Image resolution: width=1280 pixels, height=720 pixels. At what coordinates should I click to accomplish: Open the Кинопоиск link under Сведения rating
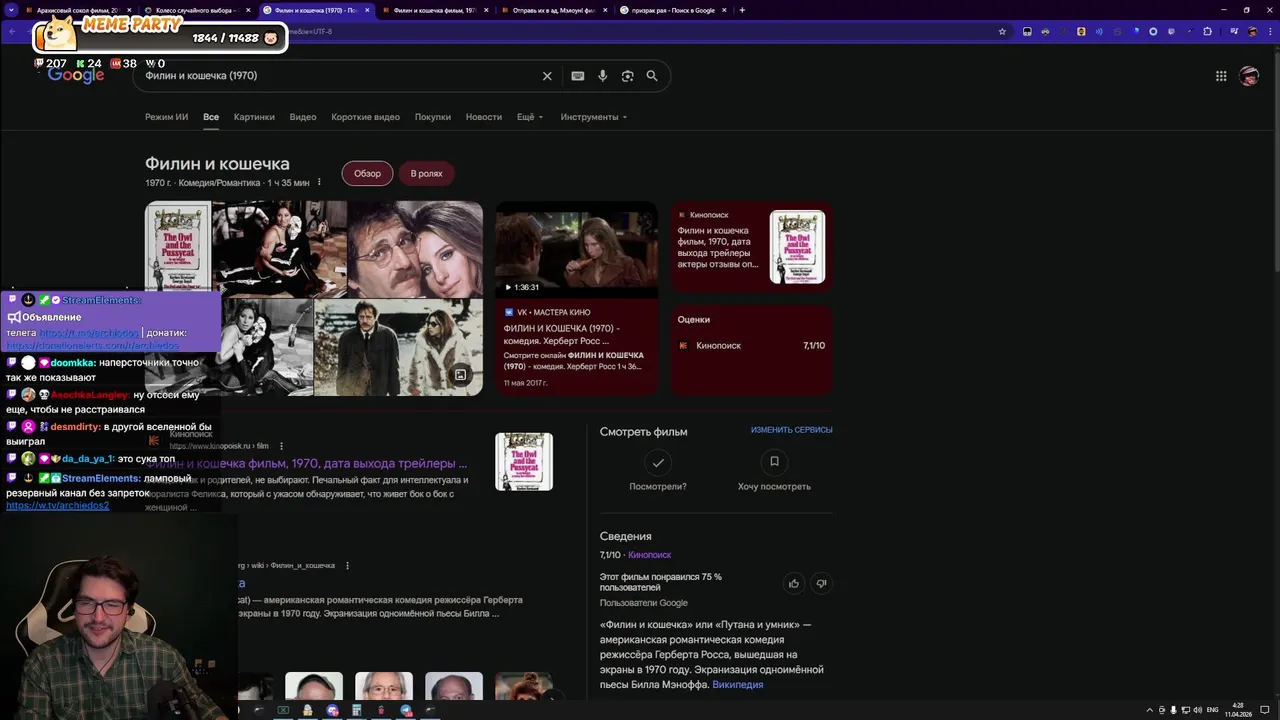point(650,555)
